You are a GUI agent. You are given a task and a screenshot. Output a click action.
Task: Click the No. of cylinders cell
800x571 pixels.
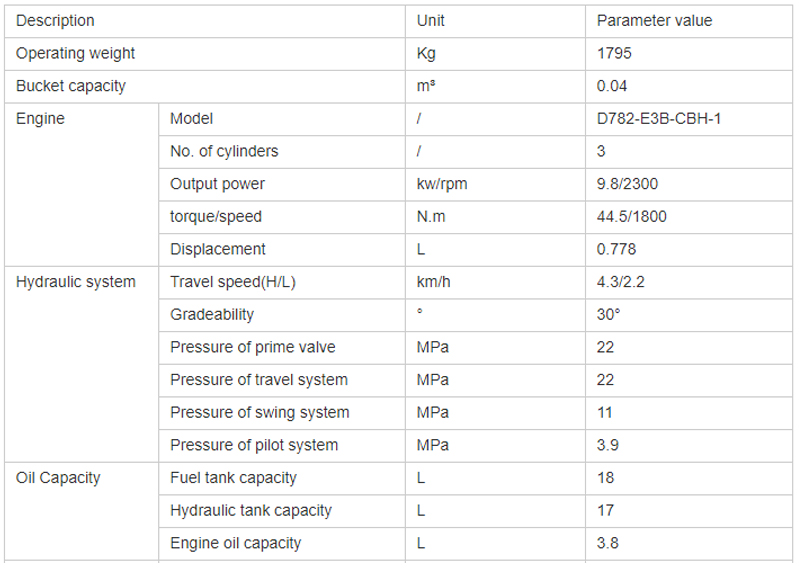[282, 152]
